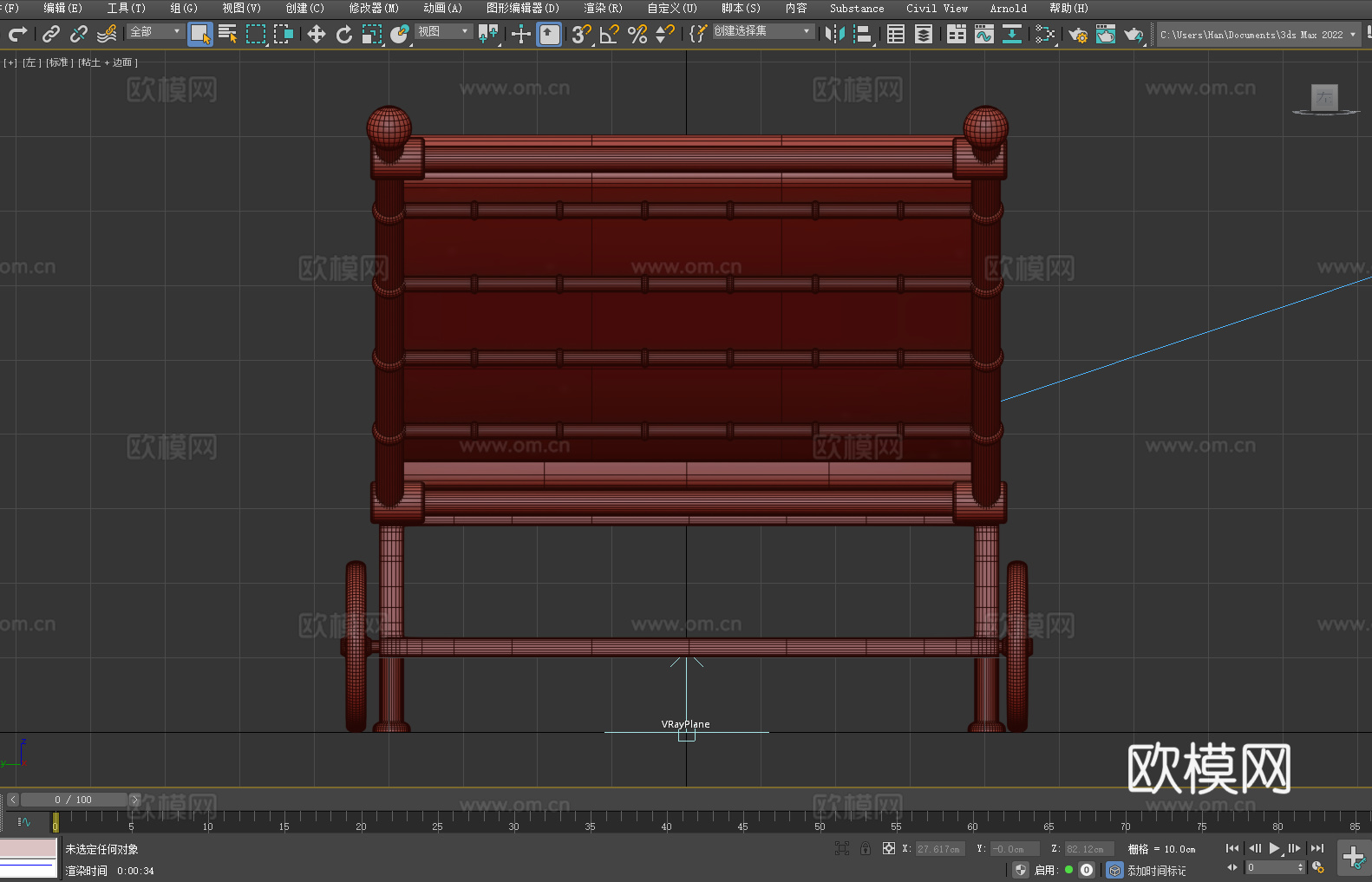The height and width of the screenshot is (882, 1372).
Task: Choose the Rectangular Selection Region icon
Action: click(256, 34)
